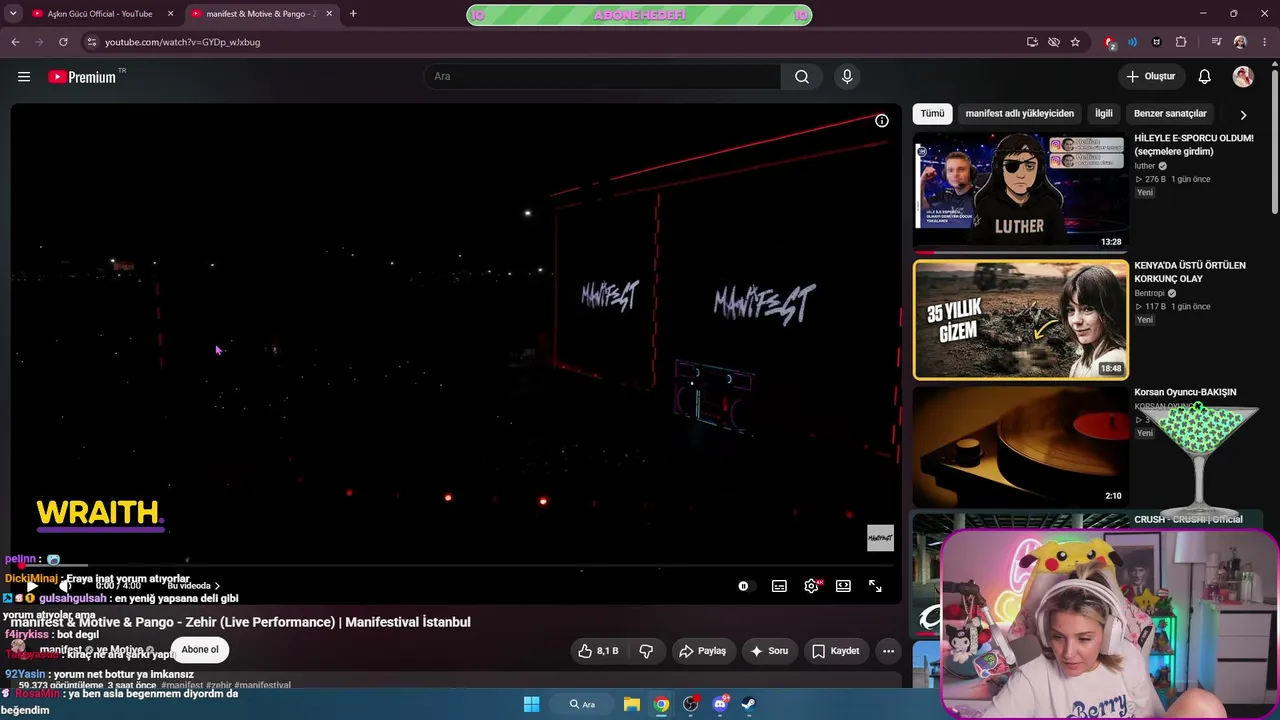Open the YouTube guide hamburger menu
Viewport: 1280px width, 720px height.
pos(24,77)
